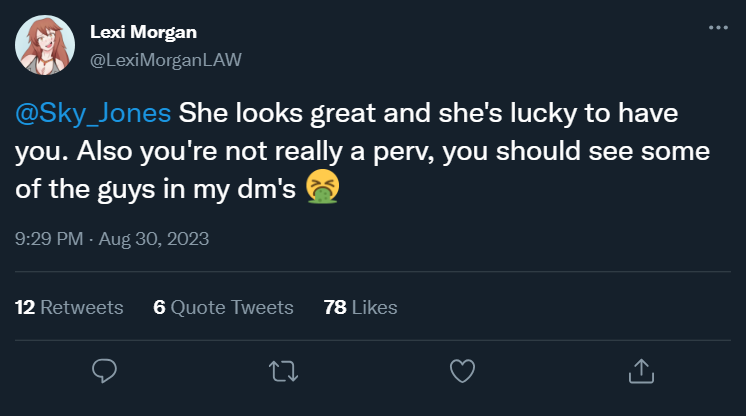Viewport: 746px width, 416px height.
Task: Show the 78 Likes list
Action: (x=360, y=307)
